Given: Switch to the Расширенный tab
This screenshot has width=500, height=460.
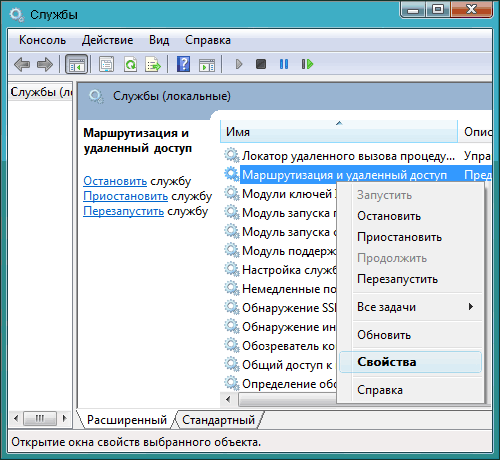Looking at the screenshot, I should (127, 420).
